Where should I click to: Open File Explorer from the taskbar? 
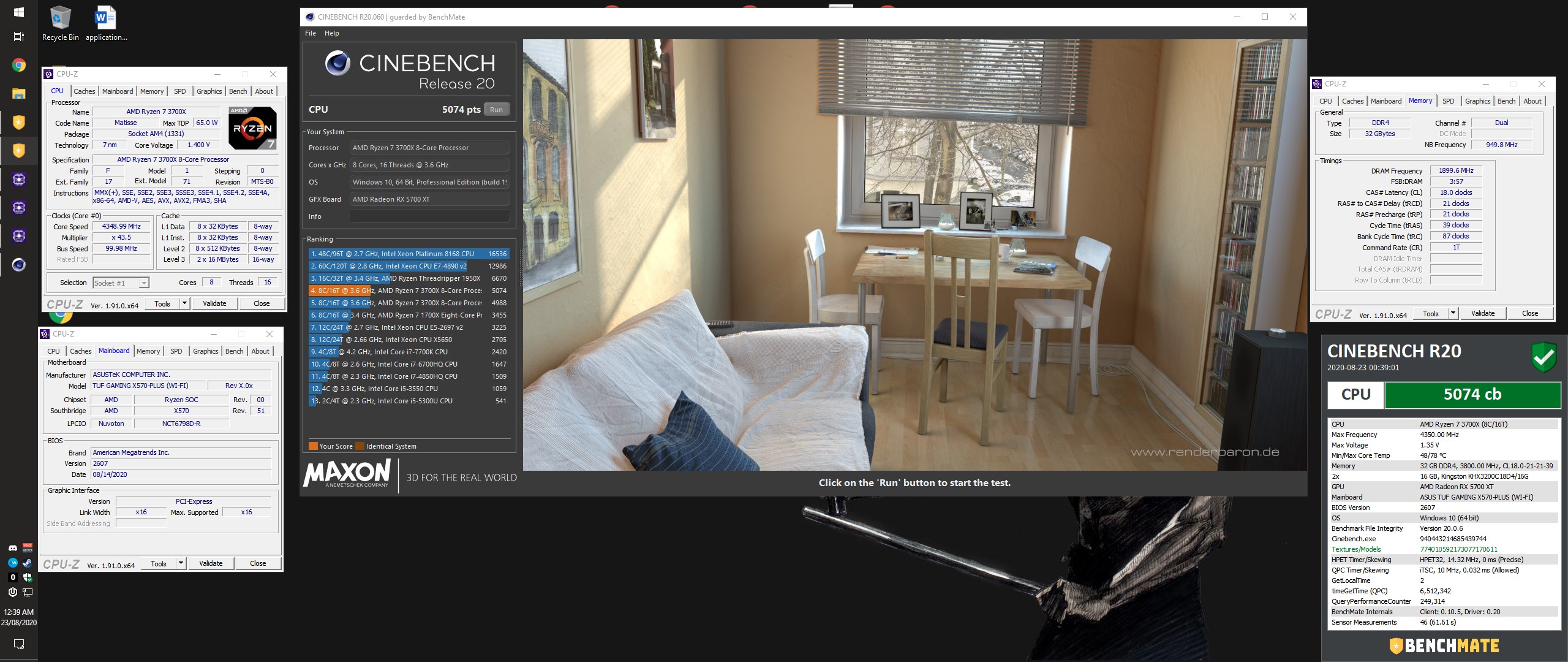(x=18, y=94)
